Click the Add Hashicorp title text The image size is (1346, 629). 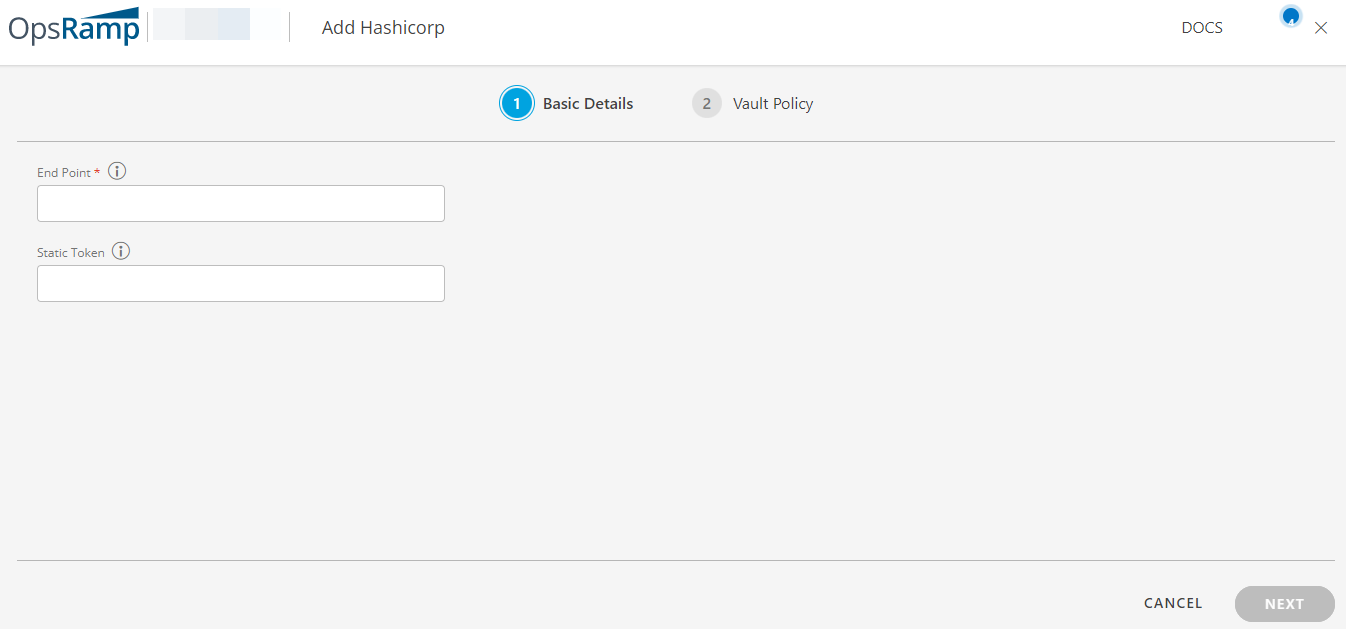coord(383,28)
